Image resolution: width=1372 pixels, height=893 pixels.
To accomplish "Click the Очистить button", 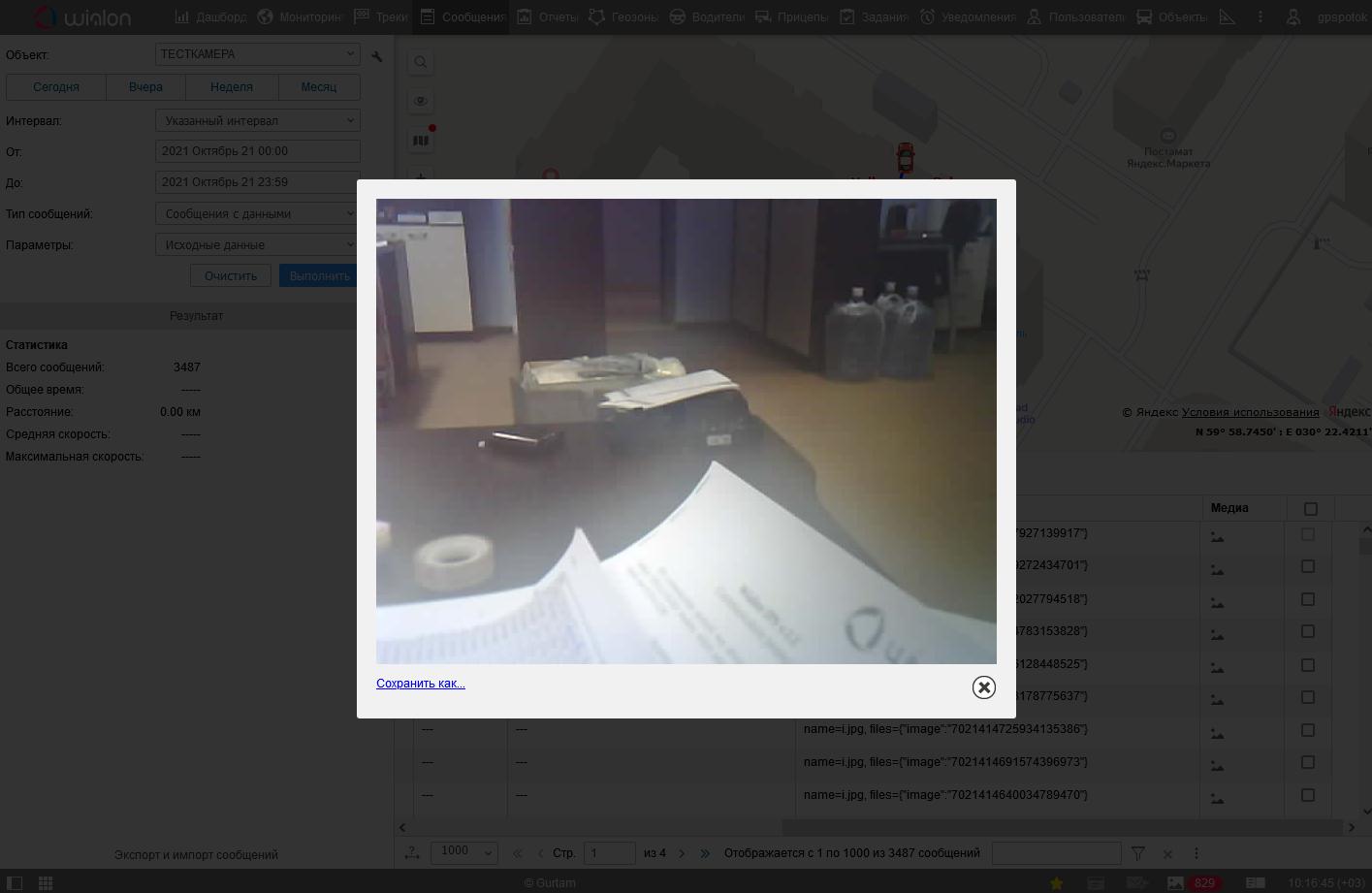I will pyautogui.click(x=231, y=275).
